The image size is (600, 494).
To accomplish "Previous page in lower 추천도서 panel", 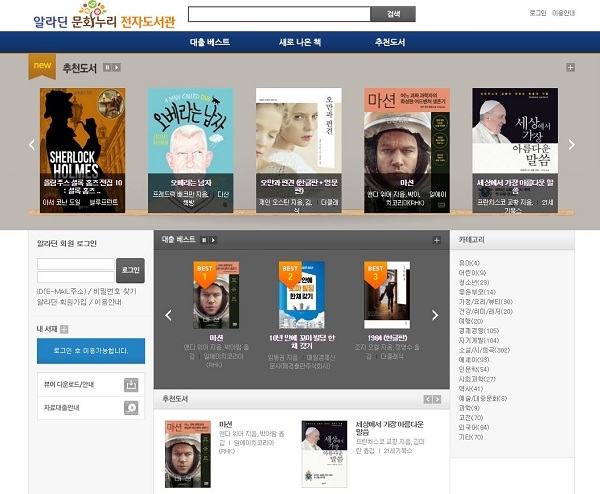I will point(427,399).
